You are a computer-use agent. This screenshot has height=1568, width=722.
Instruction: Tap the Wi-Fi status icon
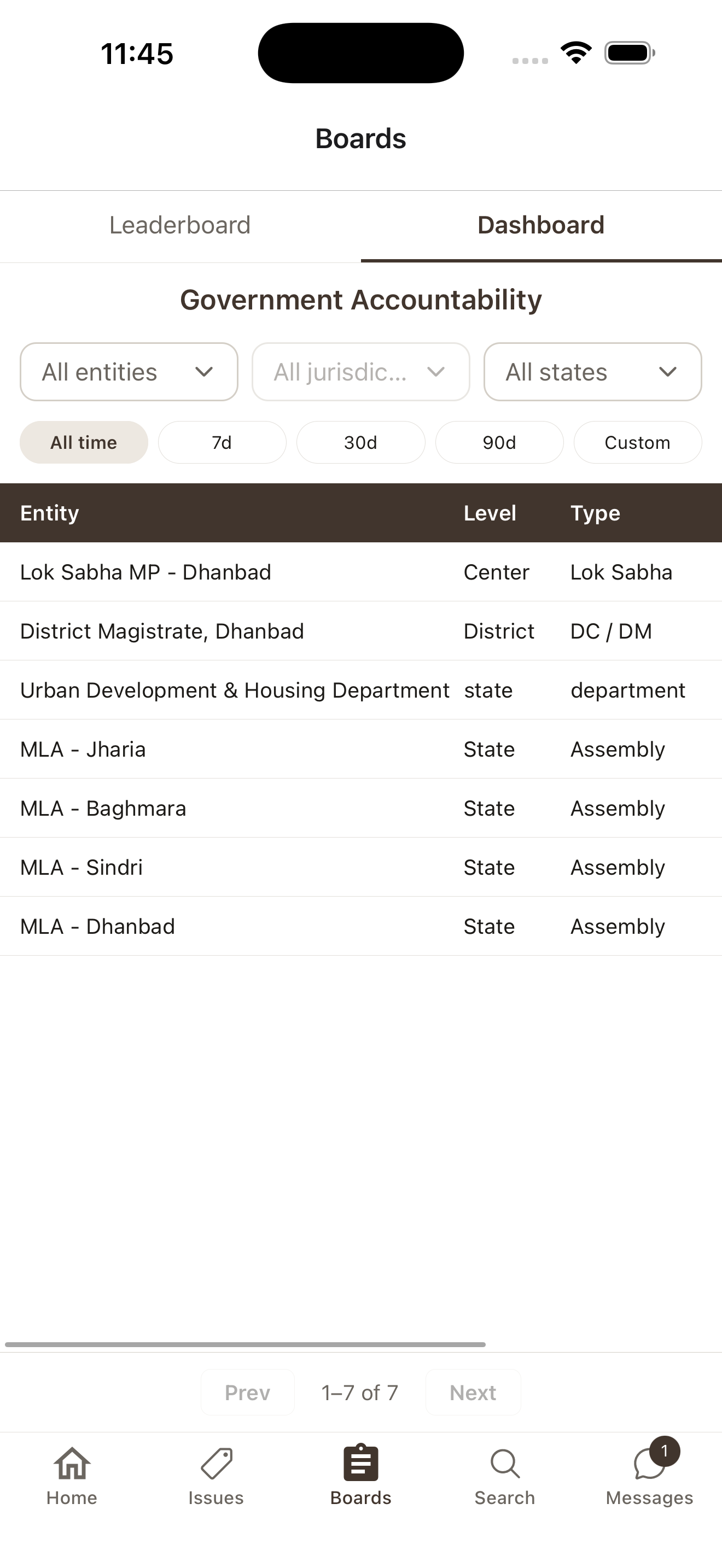click(x=577, y=53)
